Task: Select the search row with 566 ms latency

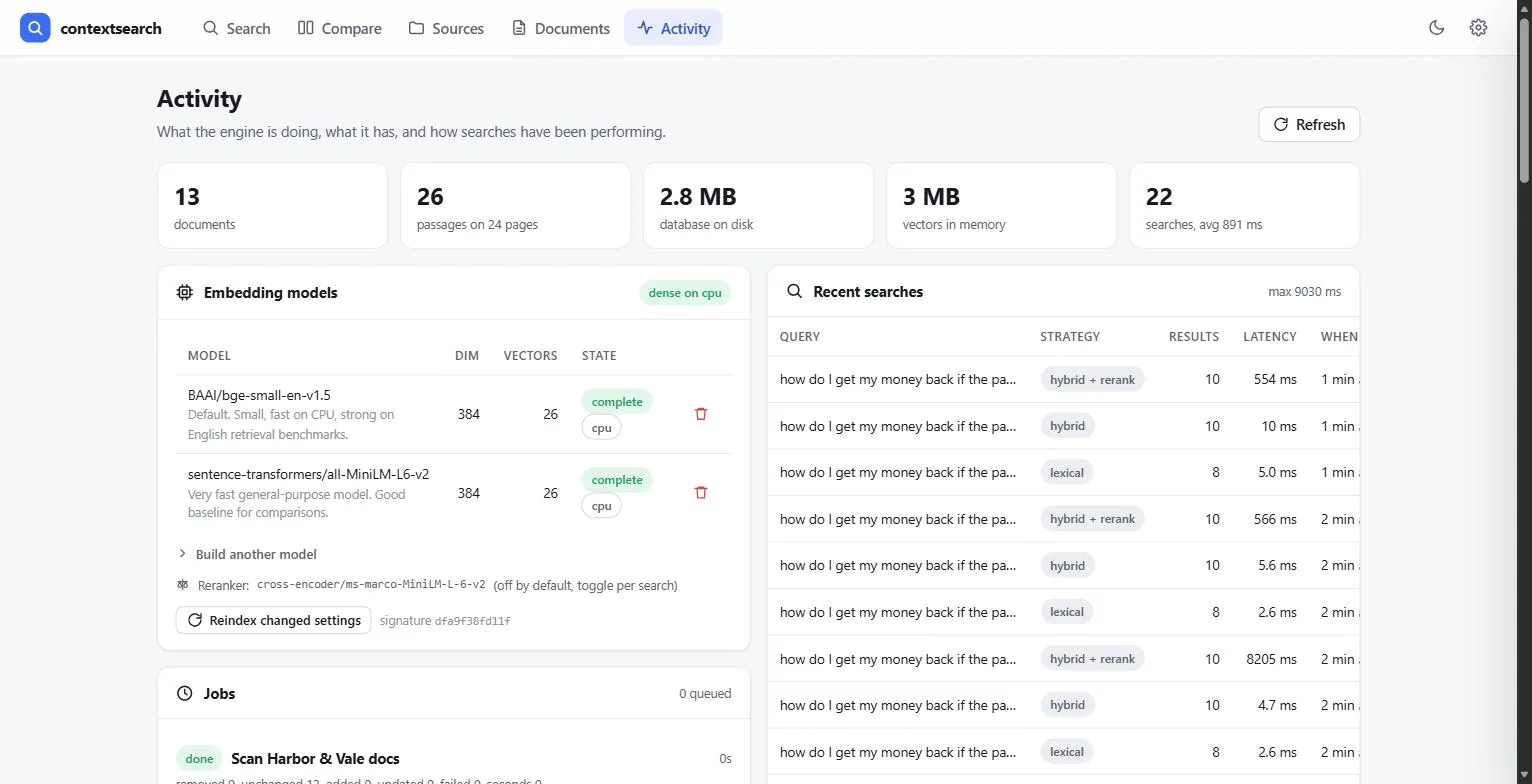Action: click(1064, 519)
